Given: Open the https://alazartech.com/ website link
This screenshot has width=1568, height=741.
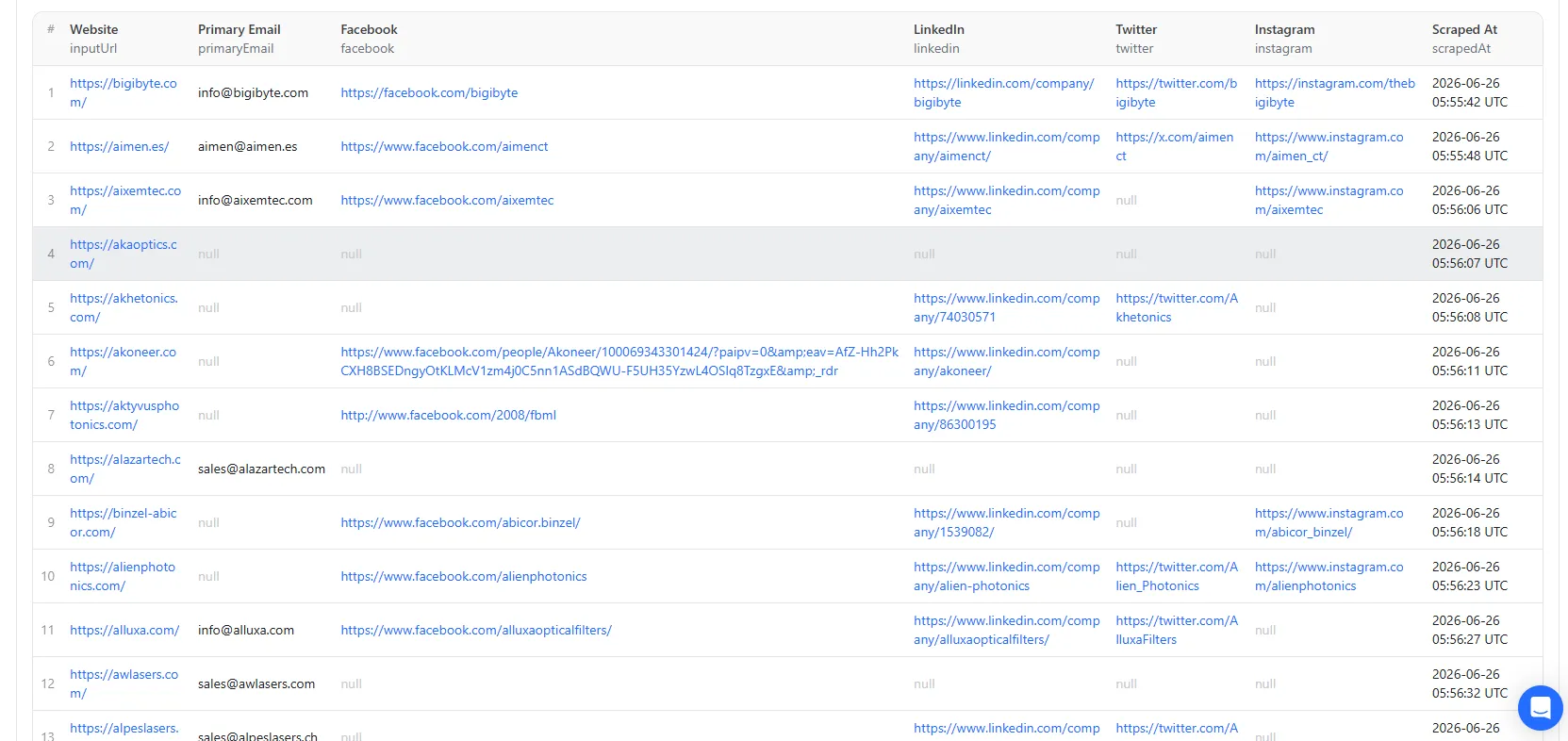Looking at the screenshot, I should coord(125,469).
